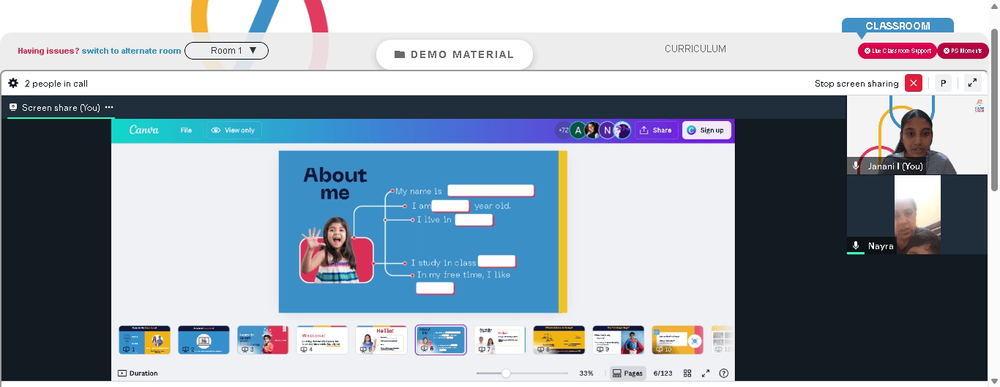
Task: Click the About me slide title
Action: [335, 184]
